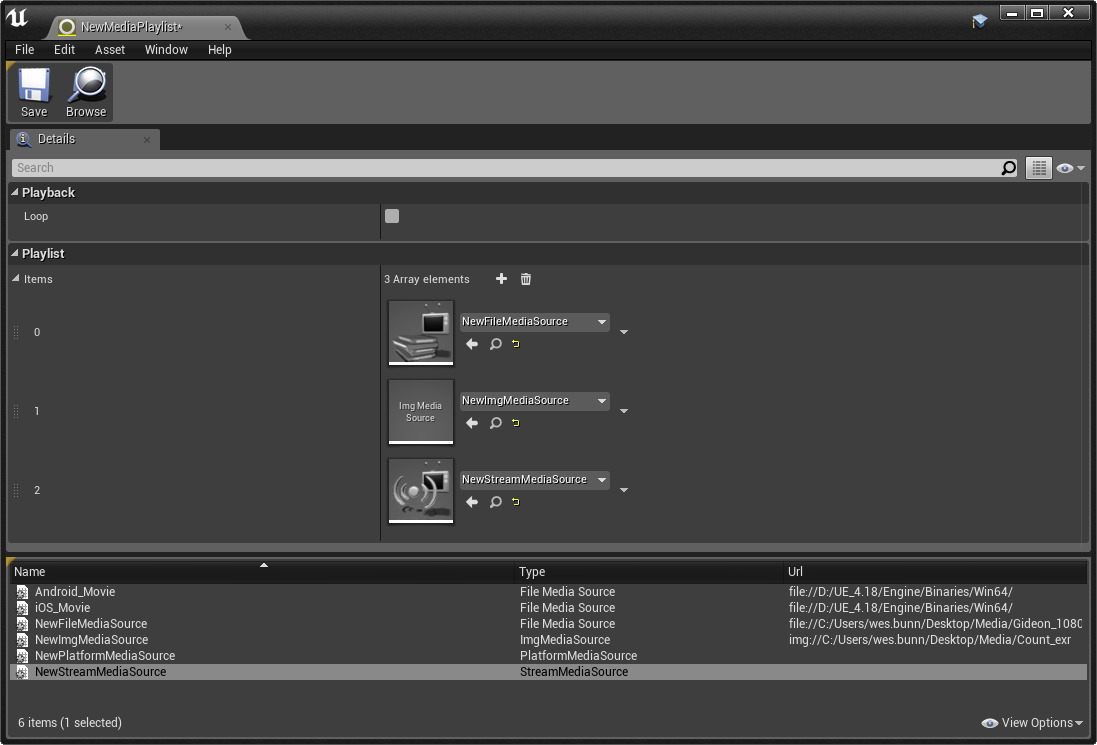Add a new element to the Items array
1097x745 pixels.
pyautogui.click(x=501, y=279)
